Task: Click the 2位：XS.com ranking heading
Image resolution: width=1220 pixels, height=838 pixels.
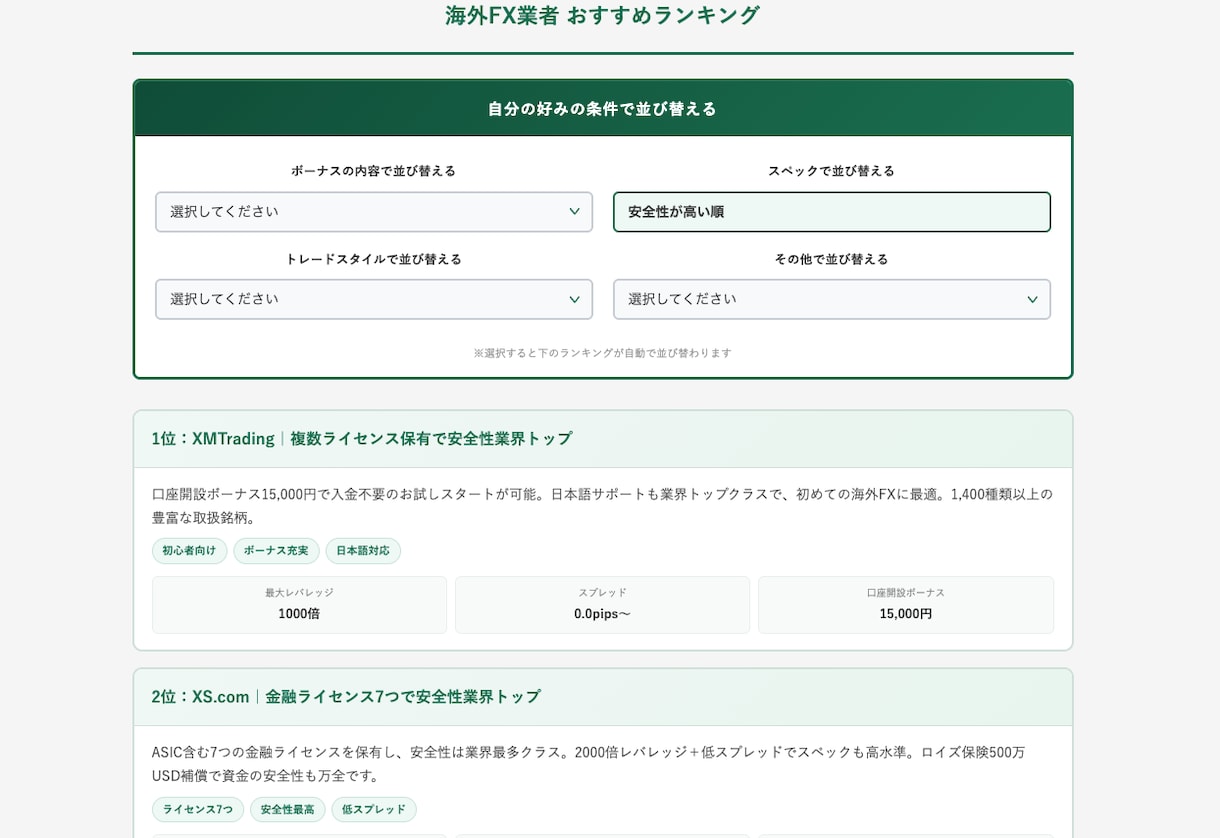Action: pos(346,696)
